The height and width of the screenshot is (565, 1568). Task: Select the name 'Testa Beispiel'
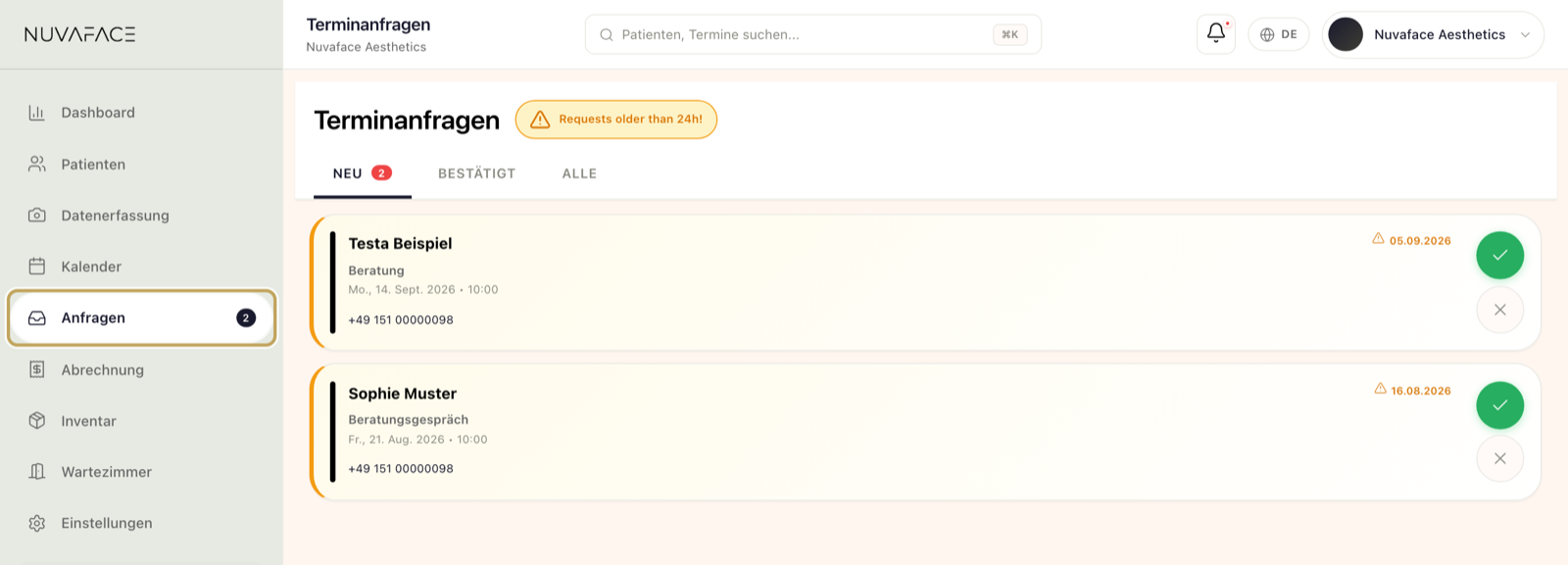(x=400, y=244)
